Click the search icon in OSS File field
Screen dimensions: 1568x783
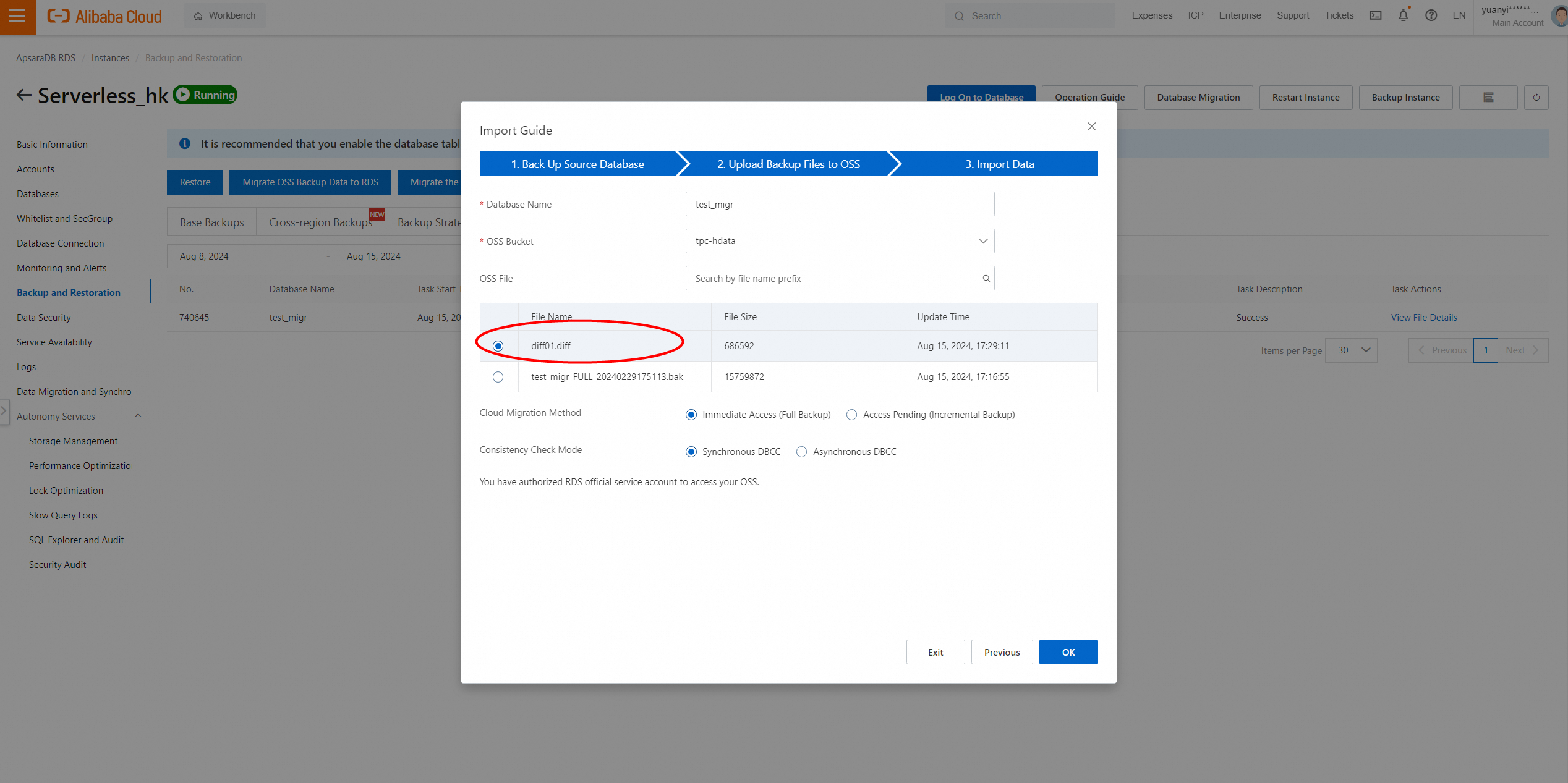986,279
